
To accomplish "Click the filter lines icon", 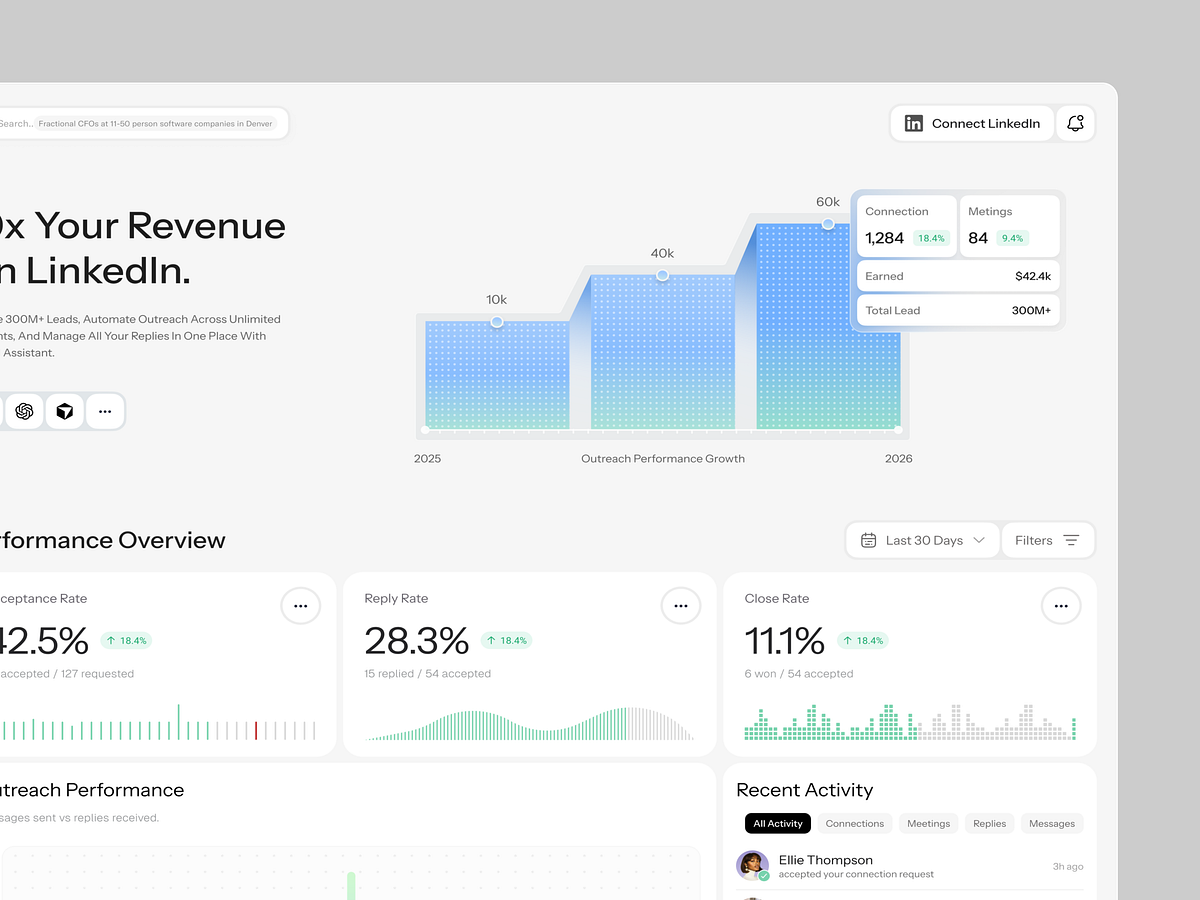I will pos(1071,540).
